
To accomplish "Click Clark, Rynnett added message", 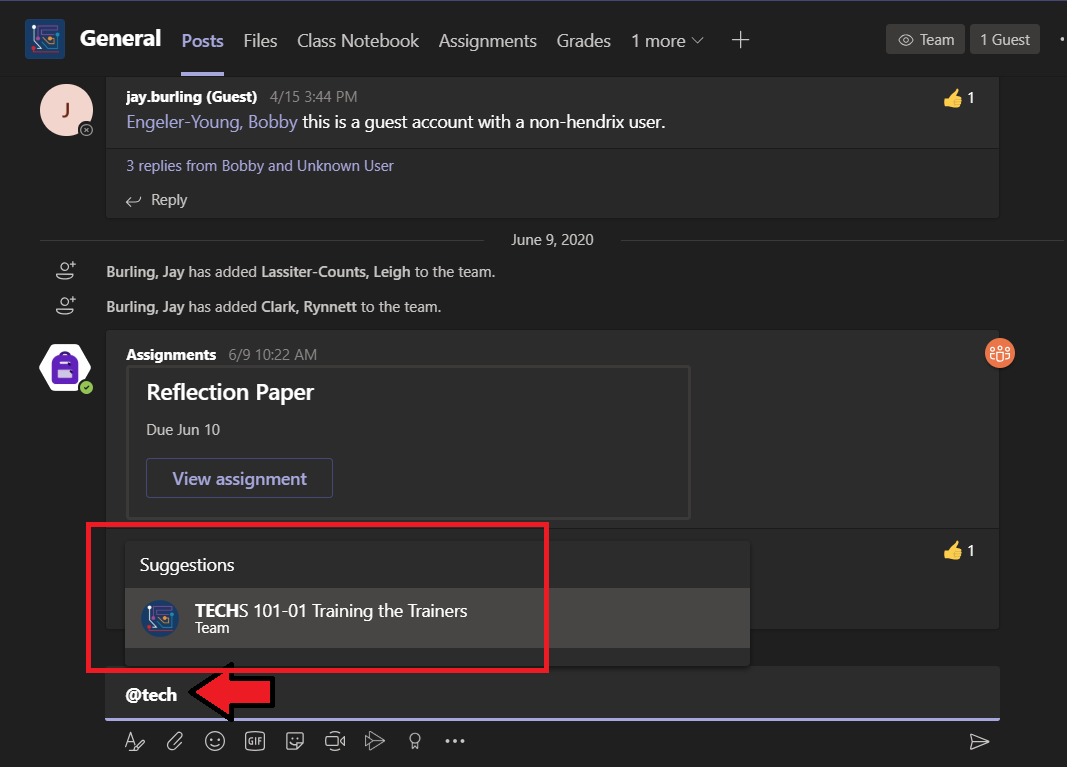I will (x=274, y=307).
